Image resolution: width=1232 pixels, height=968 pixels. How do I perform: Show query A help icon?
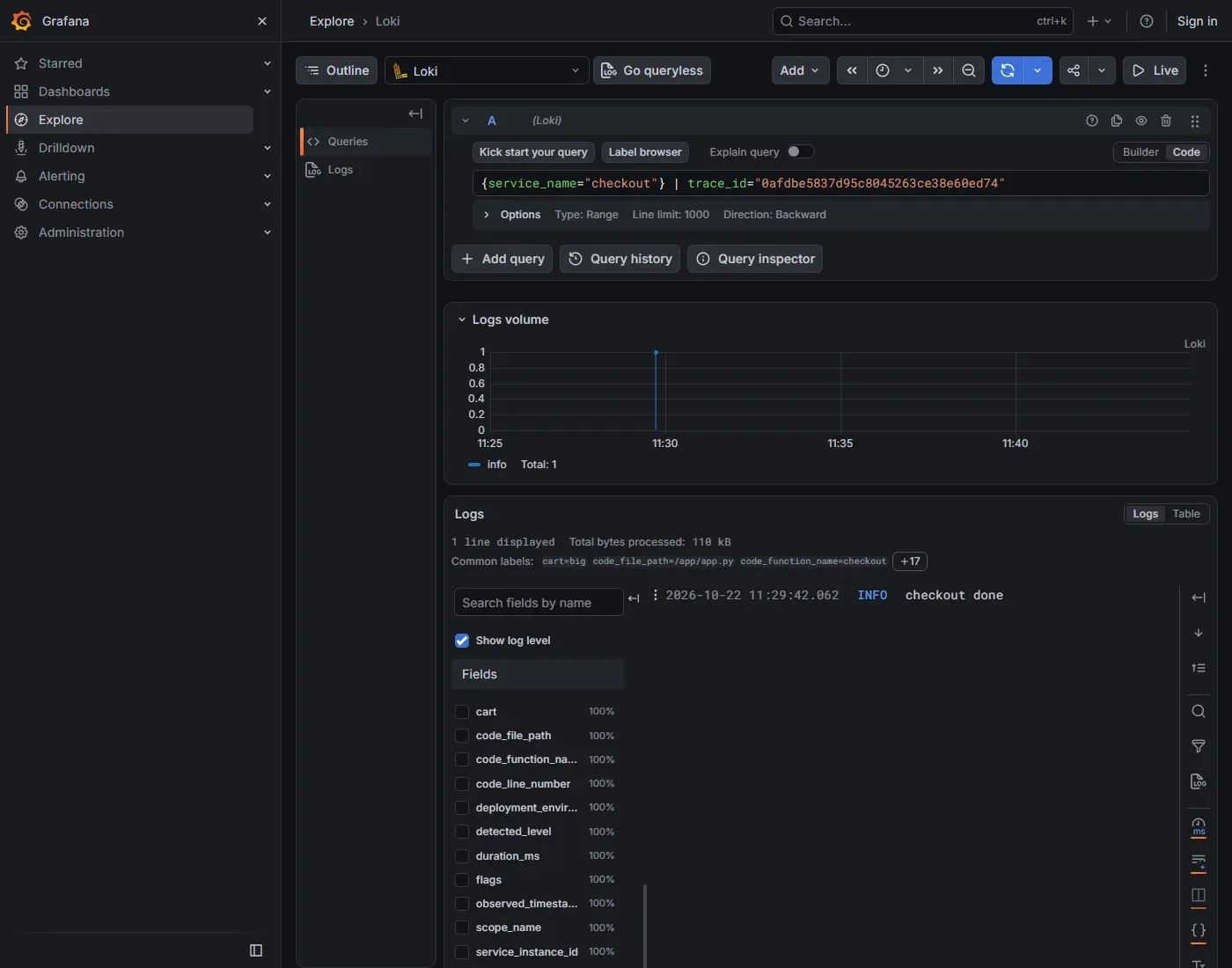(1092, 121)
